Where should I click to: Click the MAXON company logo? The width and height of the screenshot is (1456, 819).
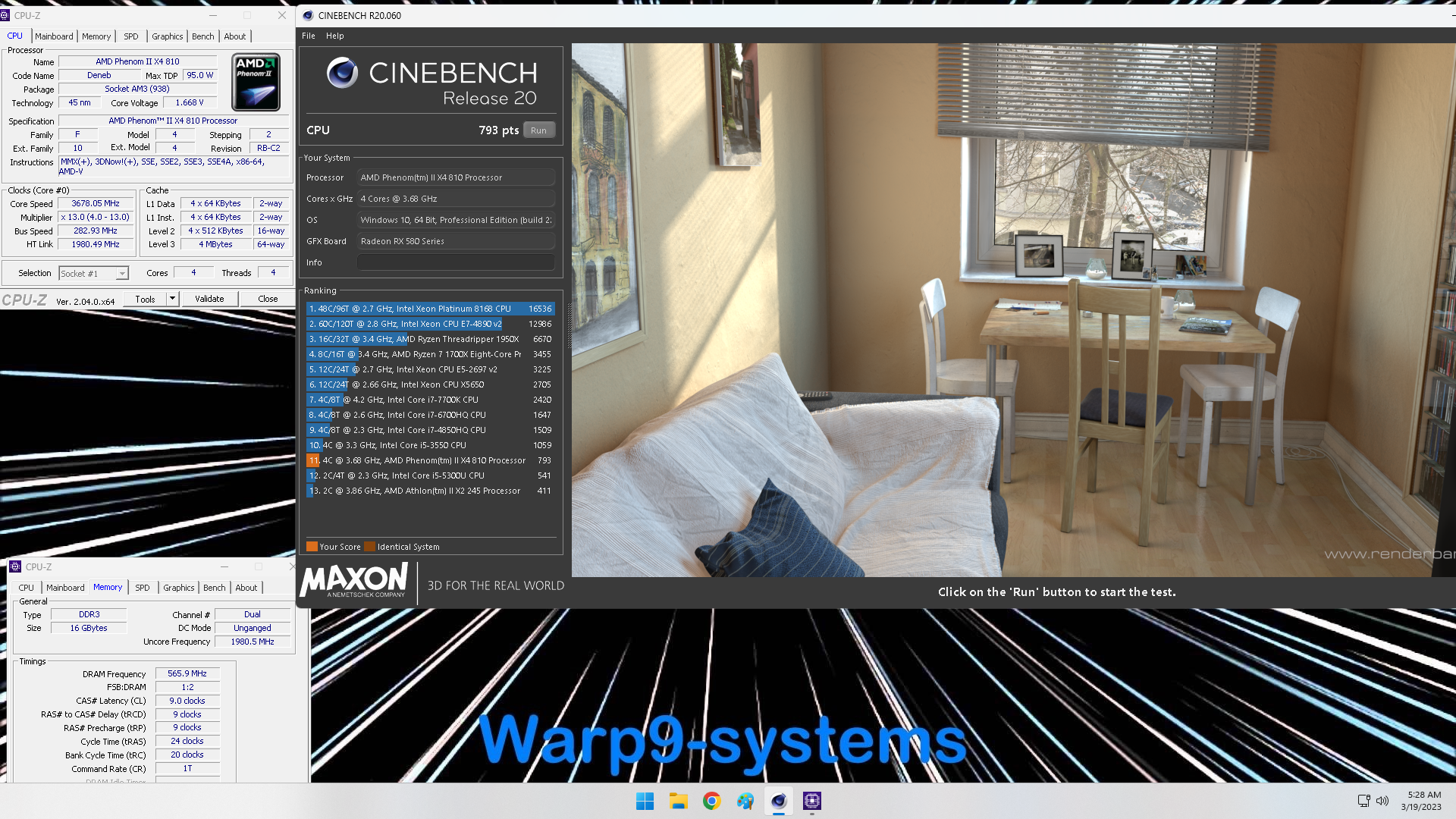pos(354,580)
